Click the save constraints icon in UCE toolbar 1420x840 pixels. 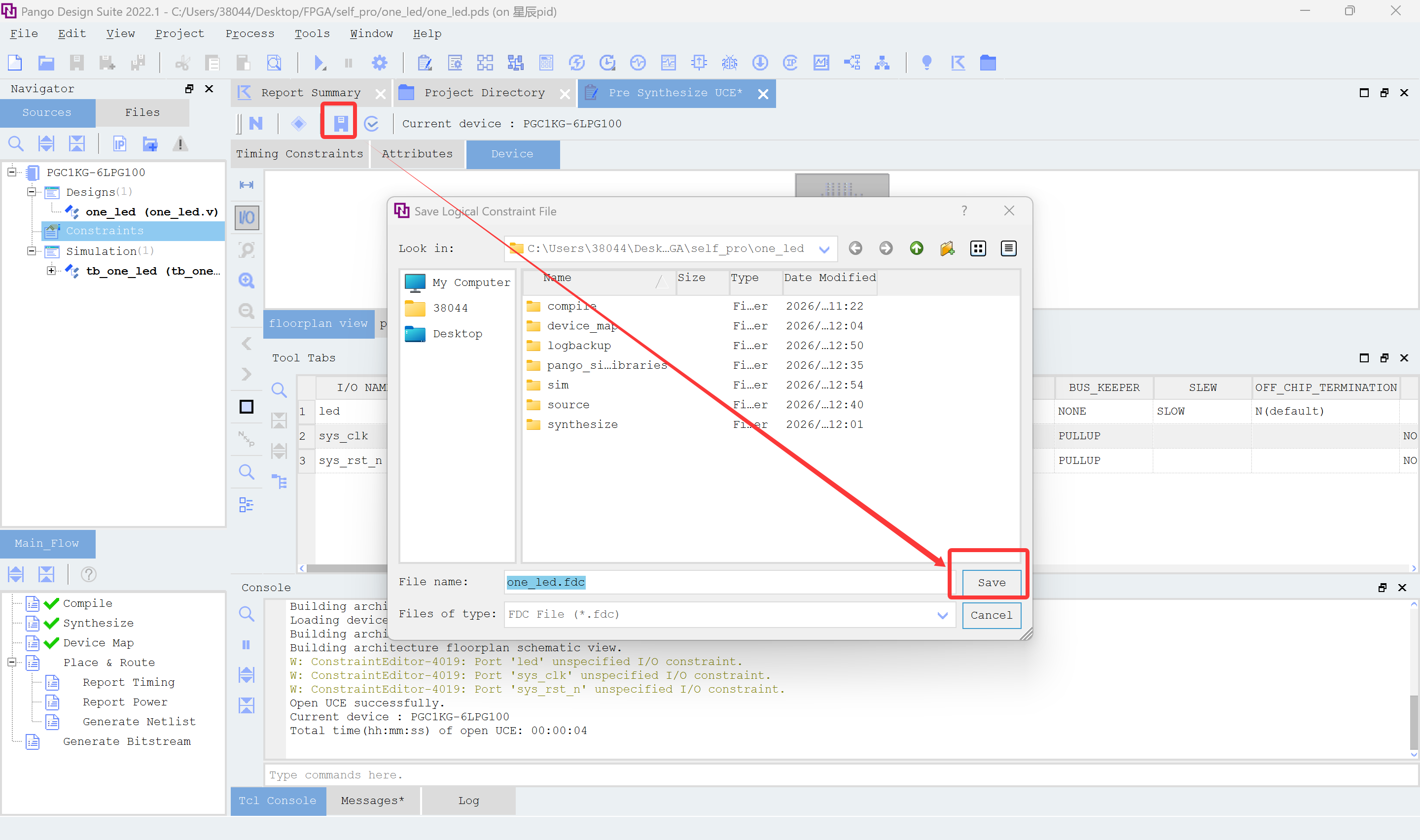point(340,123)
